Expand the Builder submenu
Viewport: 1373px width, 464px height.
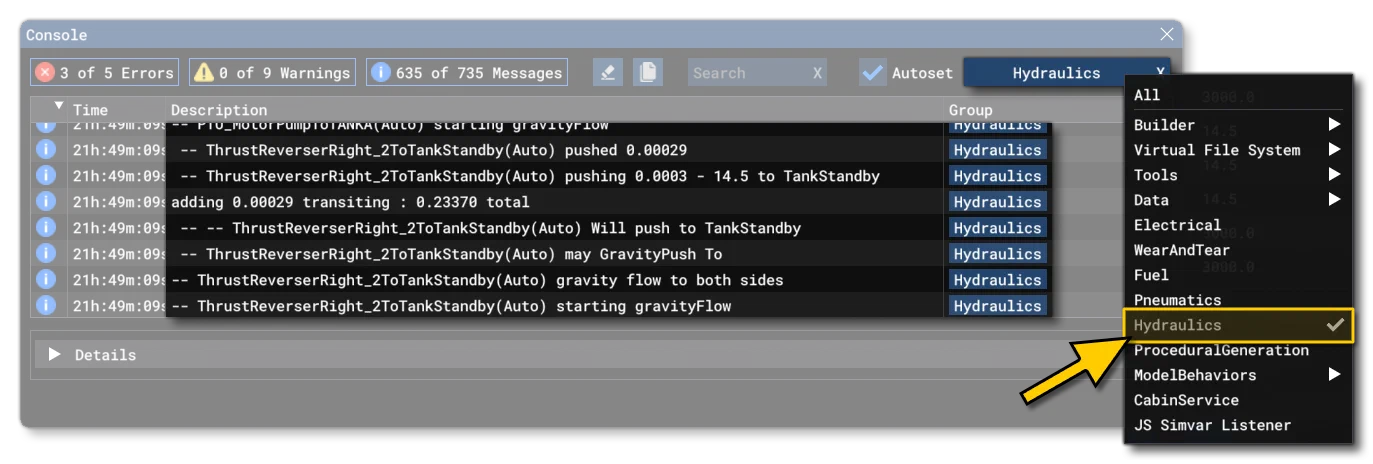tap(1238, 125)
